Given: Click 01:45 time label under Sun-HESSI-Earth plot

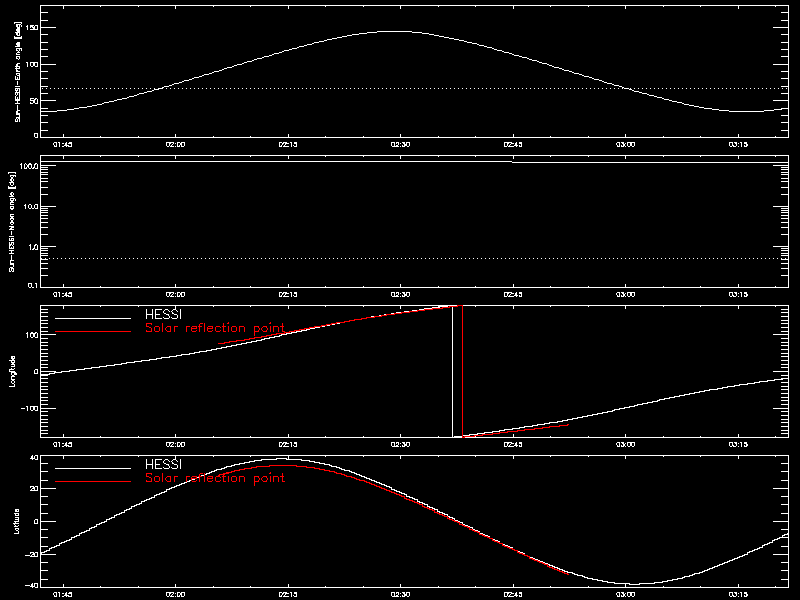Looking at the screenshot, I should (x=63, y=144).
